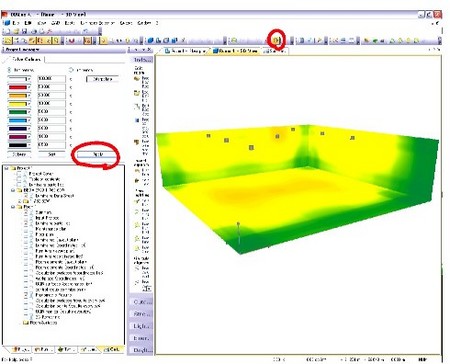Click the blue DIALux icon beside File menu
This screenshot has height=364, width=450.
[7, 23]
